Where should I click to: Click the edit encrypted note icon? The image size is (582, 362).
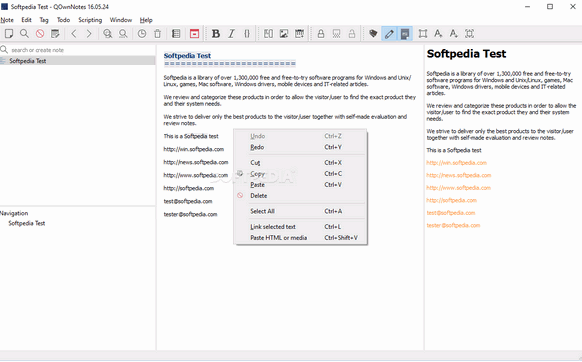337,34
